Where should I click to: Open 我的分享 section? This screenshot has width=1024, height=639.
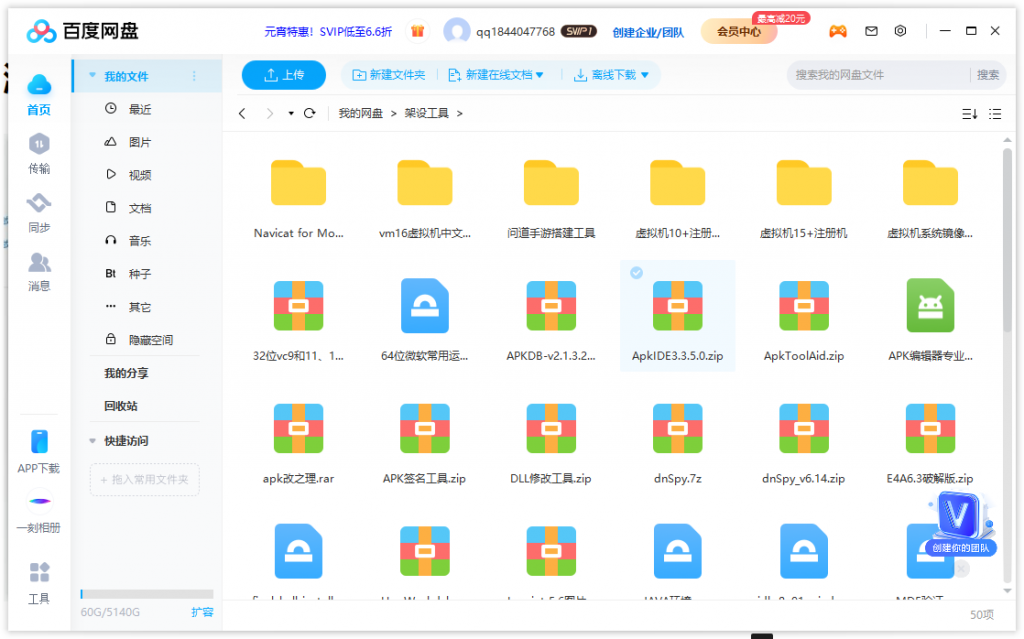(x=126, y=373)
